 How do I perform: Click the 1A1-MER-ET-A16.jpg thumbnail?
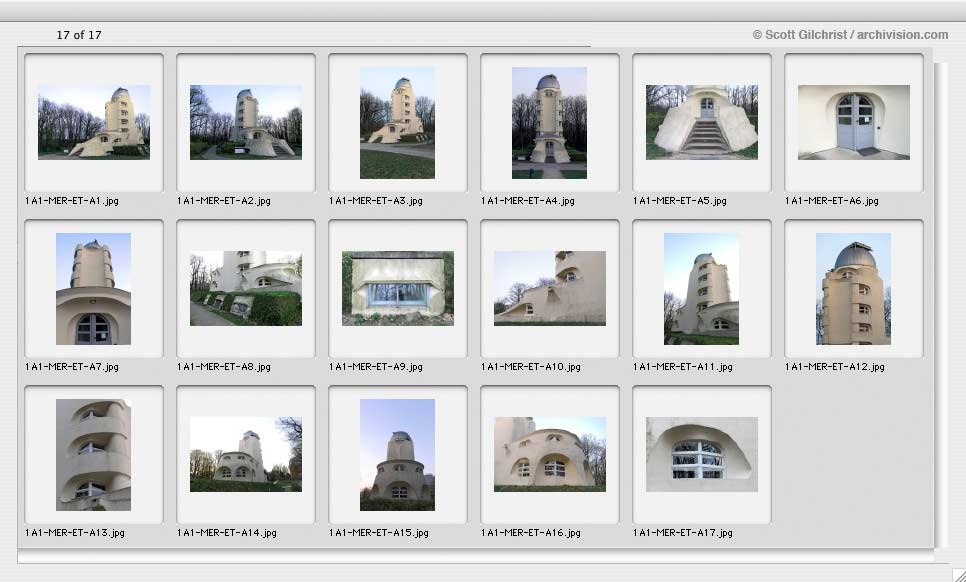(550, 455)
